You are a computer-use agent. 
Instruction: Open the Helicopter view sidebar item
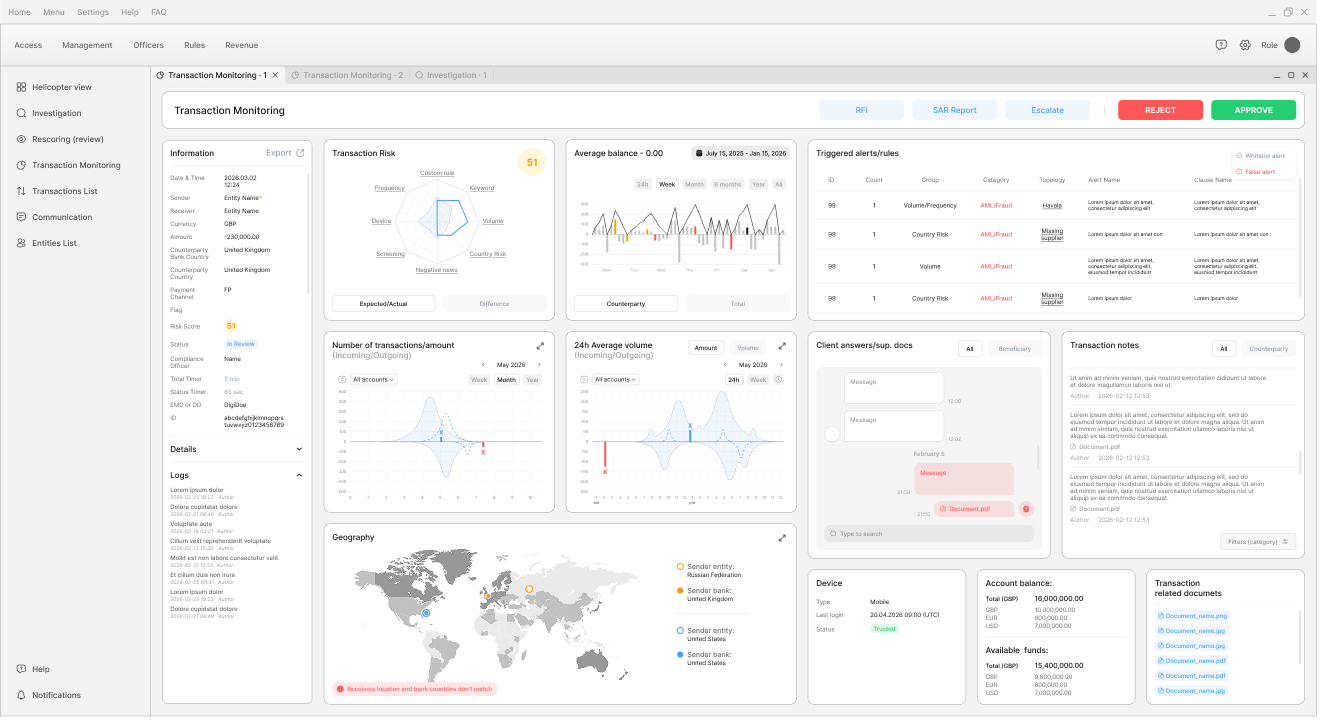(x=54, y=88)
